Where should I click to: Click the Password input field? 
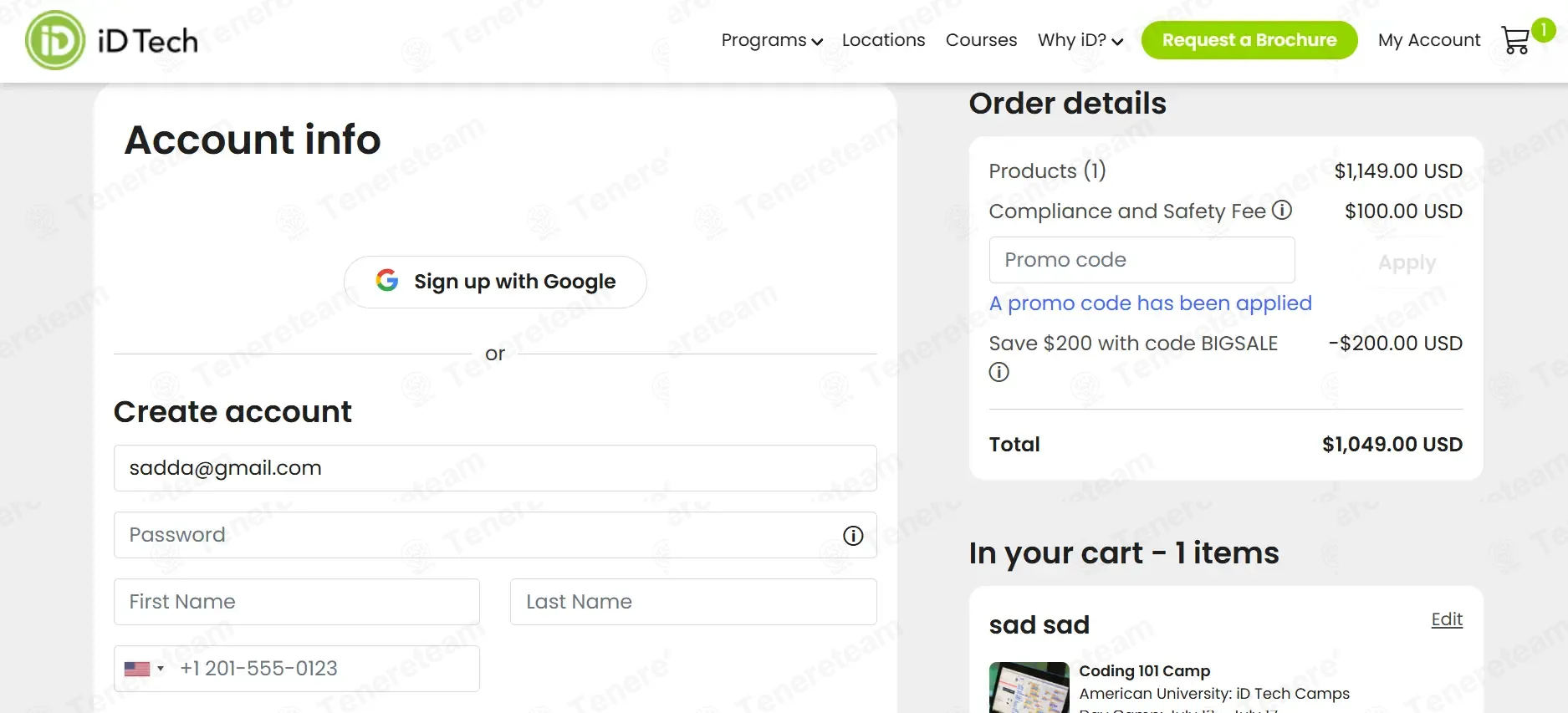[x=477, y=535]
